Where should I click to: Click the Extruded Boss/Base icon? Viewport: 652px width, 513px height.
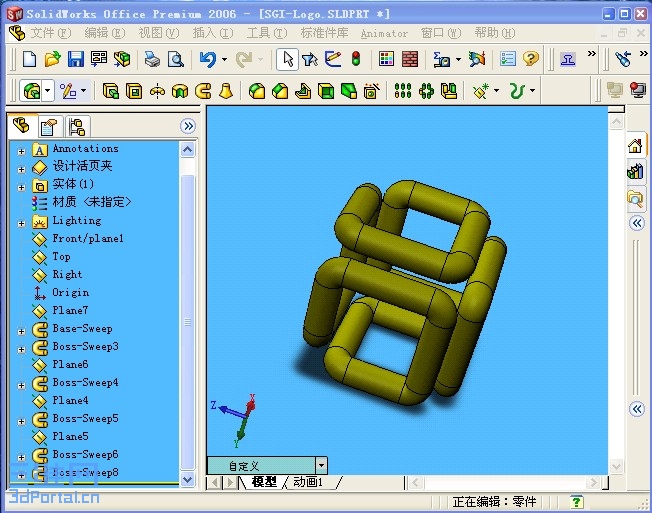tap(111, 91)
